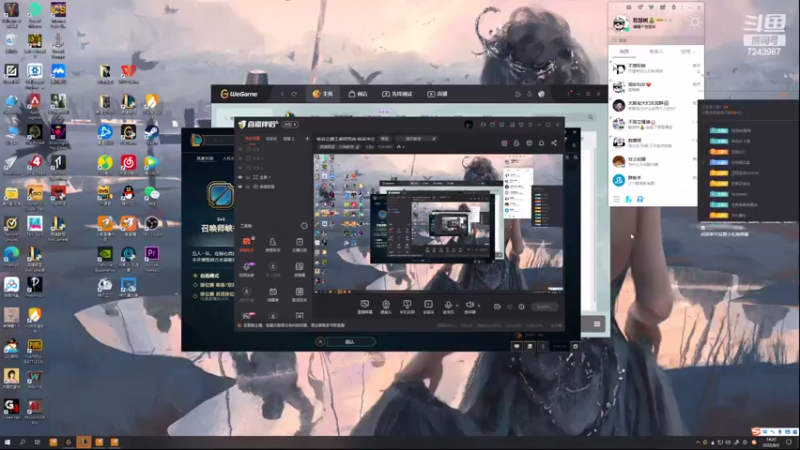Add a screen capture source from the bottom bar

tap(364, 307)
